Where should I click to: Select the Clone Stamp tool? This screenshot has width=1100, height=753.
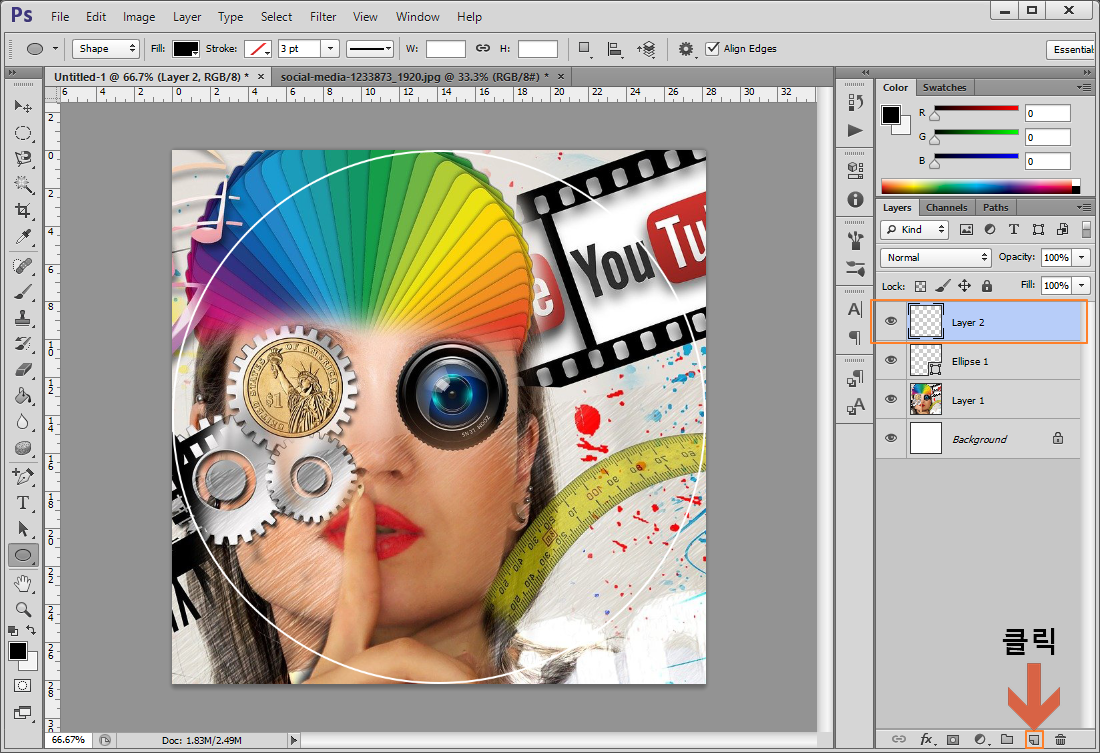[23, 318]
